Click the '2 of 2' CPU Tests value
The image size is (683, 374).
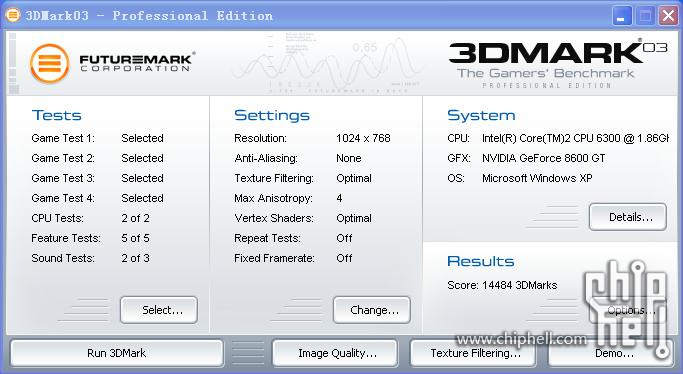135,219
